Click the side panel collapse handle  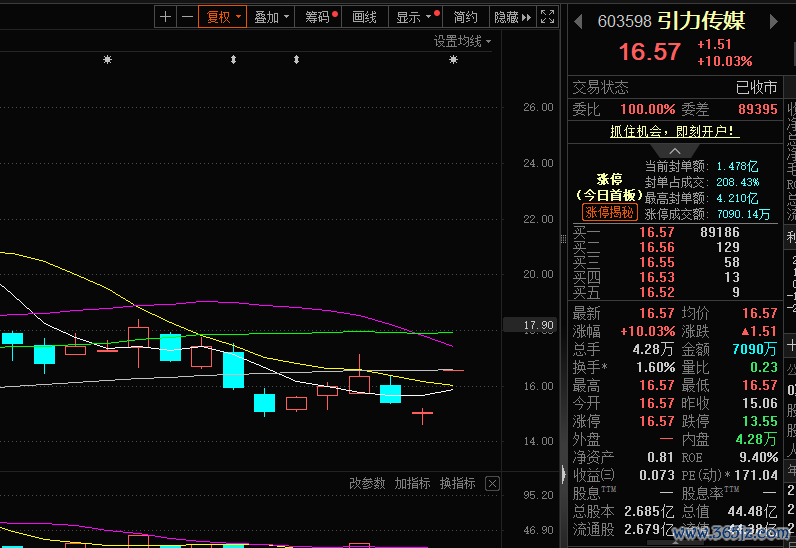[x=563, y=475]
